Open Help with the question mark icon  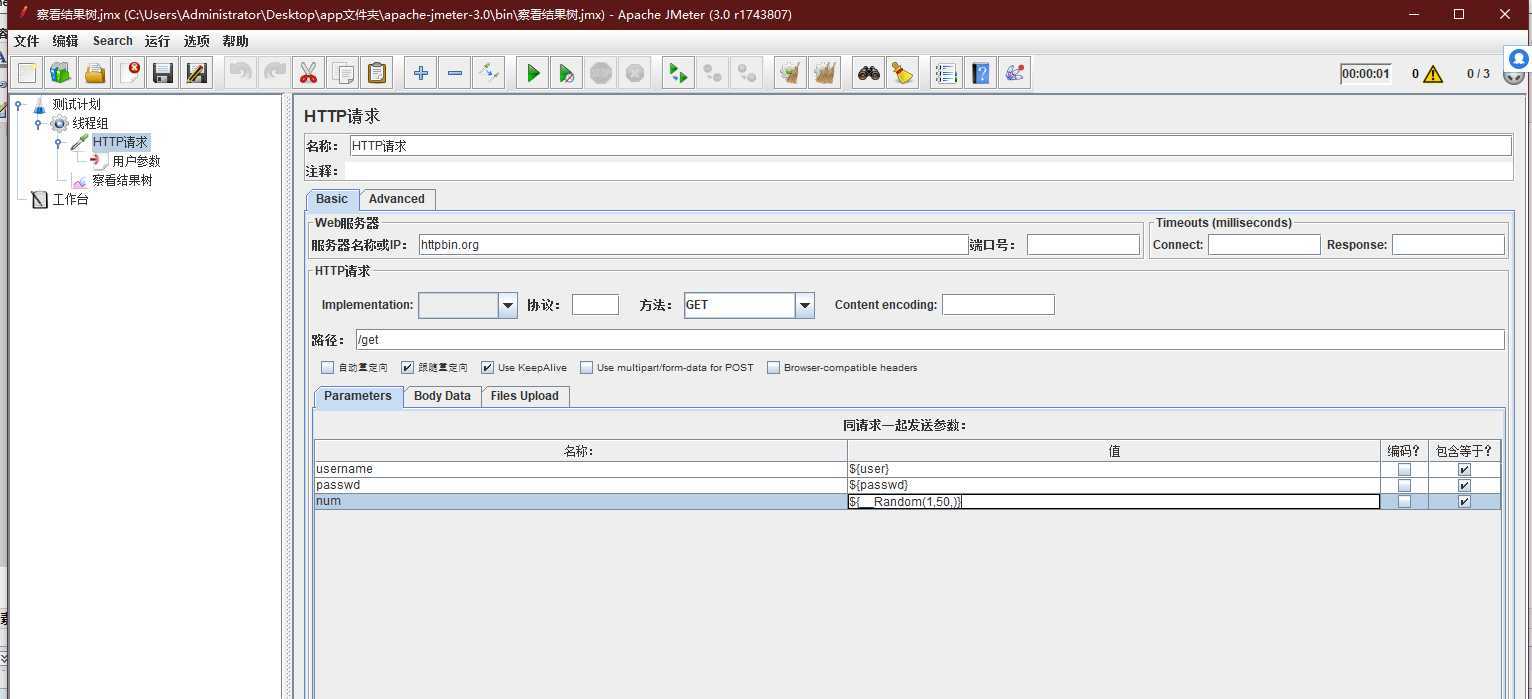(981, 73)
